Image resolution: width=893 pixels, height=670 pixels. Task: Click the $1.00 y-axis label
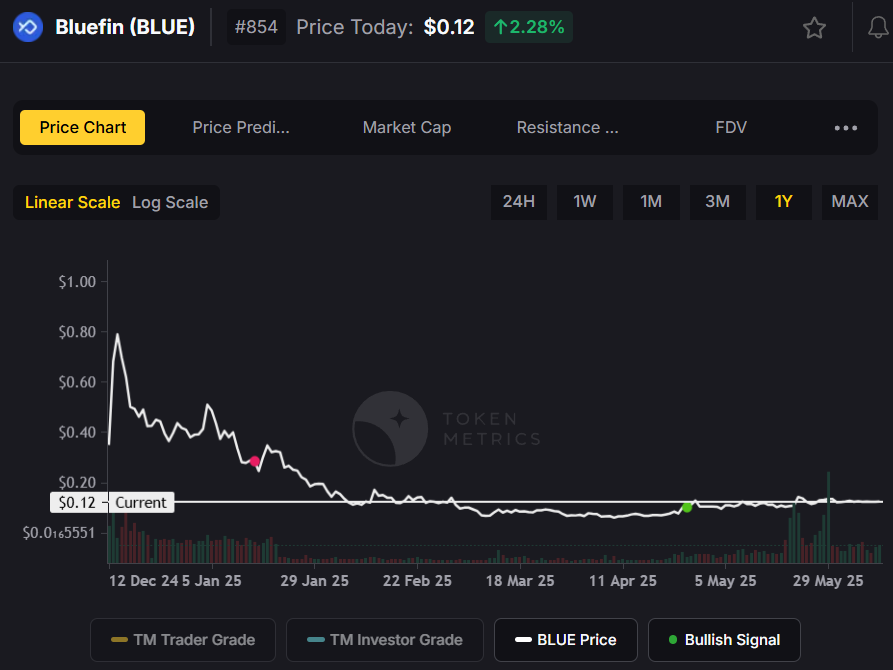[x=77, y=281]
